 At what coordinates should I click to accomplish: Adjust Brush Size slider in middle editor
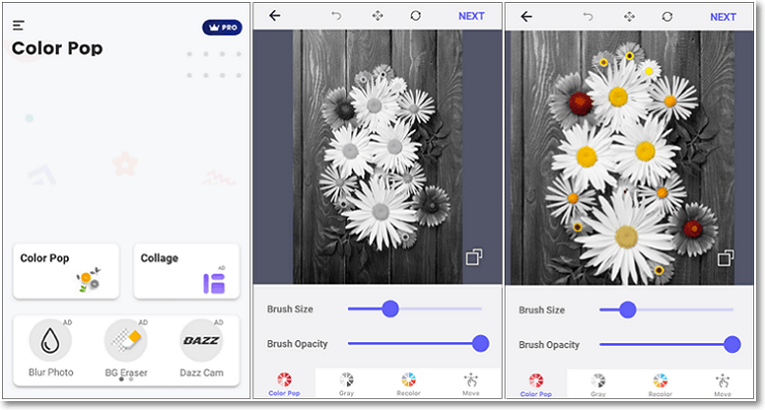[415, 308]
